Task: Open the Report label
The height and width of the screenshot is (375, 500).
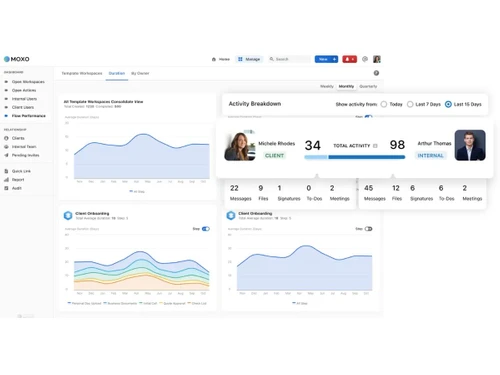Action: [18, 180]
